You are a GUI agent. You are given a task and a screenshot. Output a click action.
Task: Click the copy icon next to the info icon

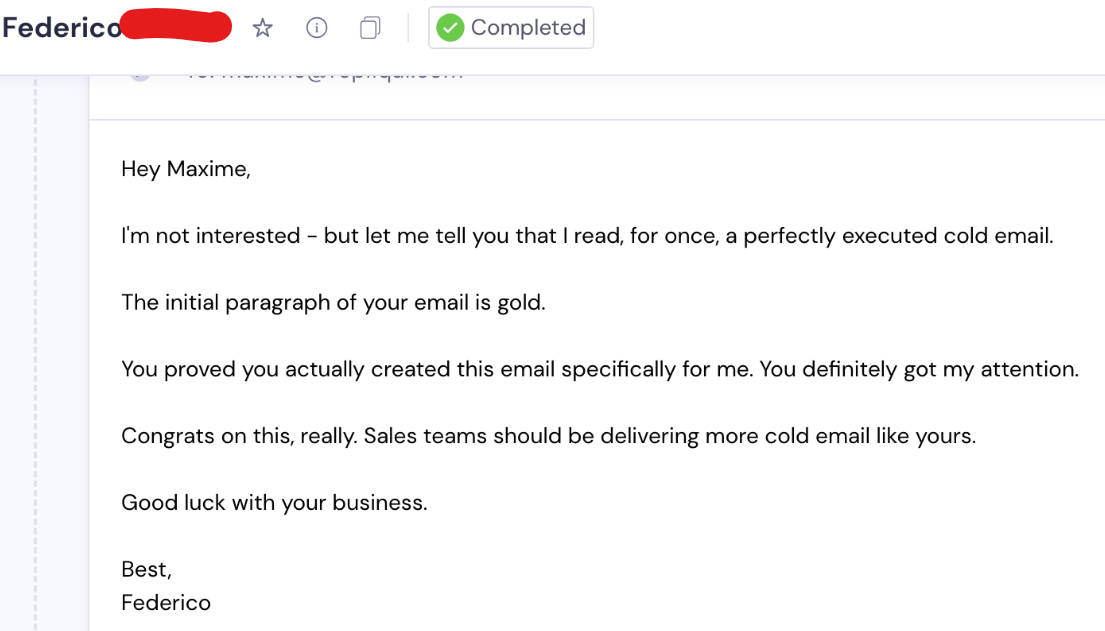point(370,28)
